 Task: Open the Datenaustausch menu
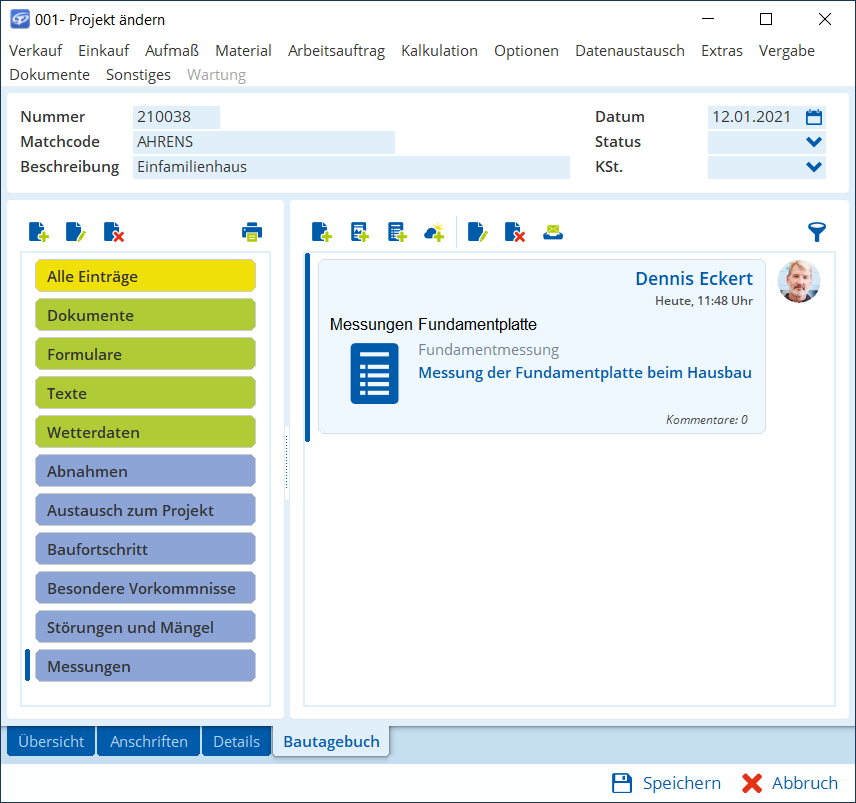(629, 50)
